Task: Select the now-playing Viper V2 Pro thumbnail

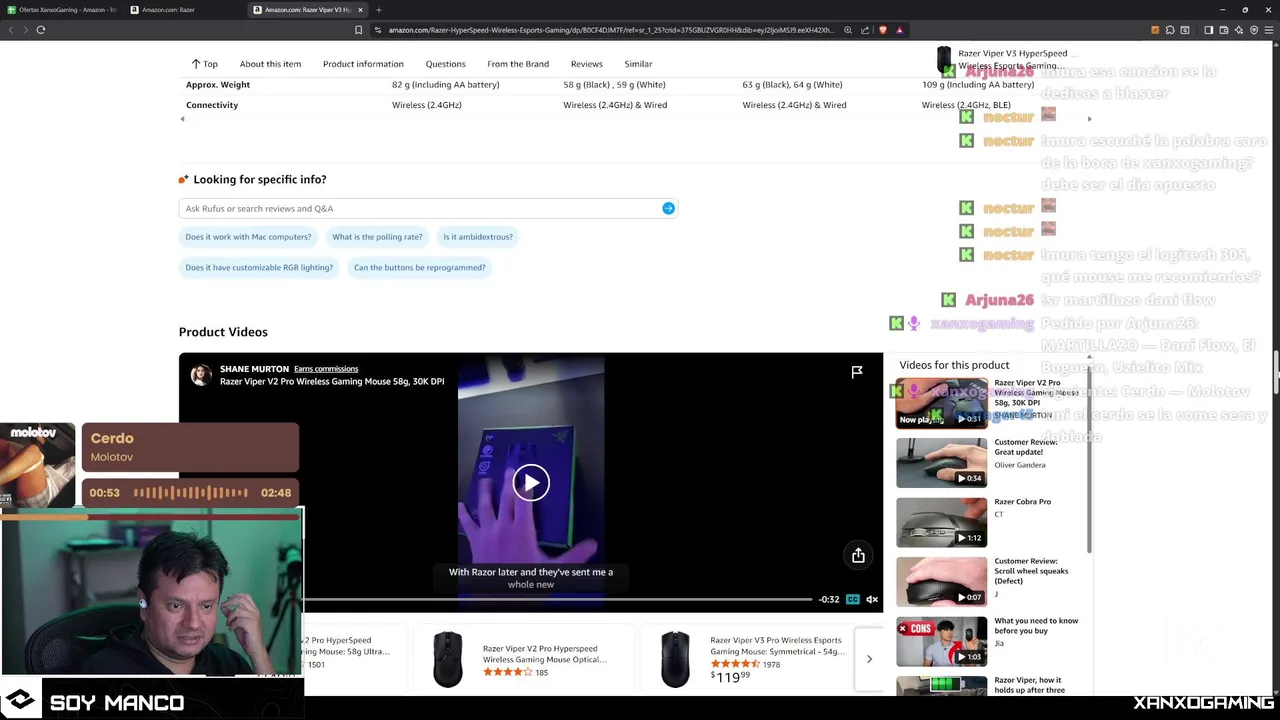Action: tap(941, 403)
